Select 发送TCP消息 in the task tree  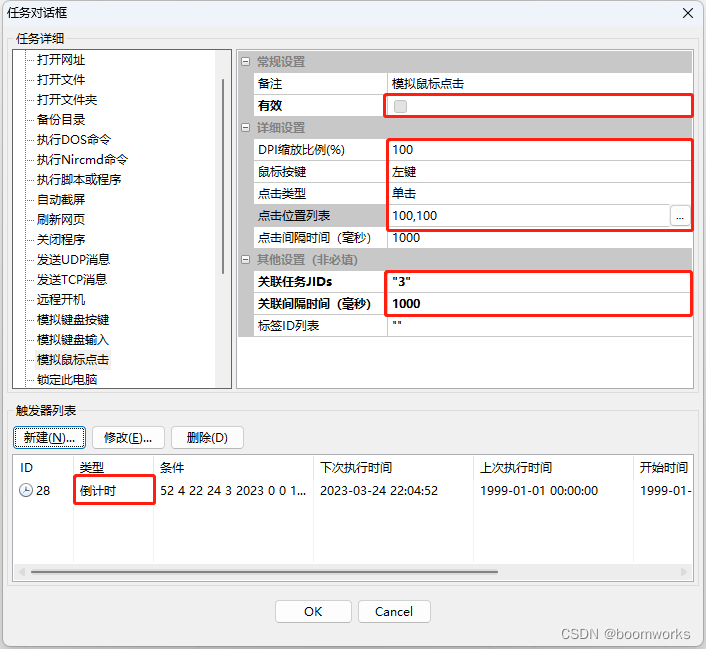pos(72,279)
